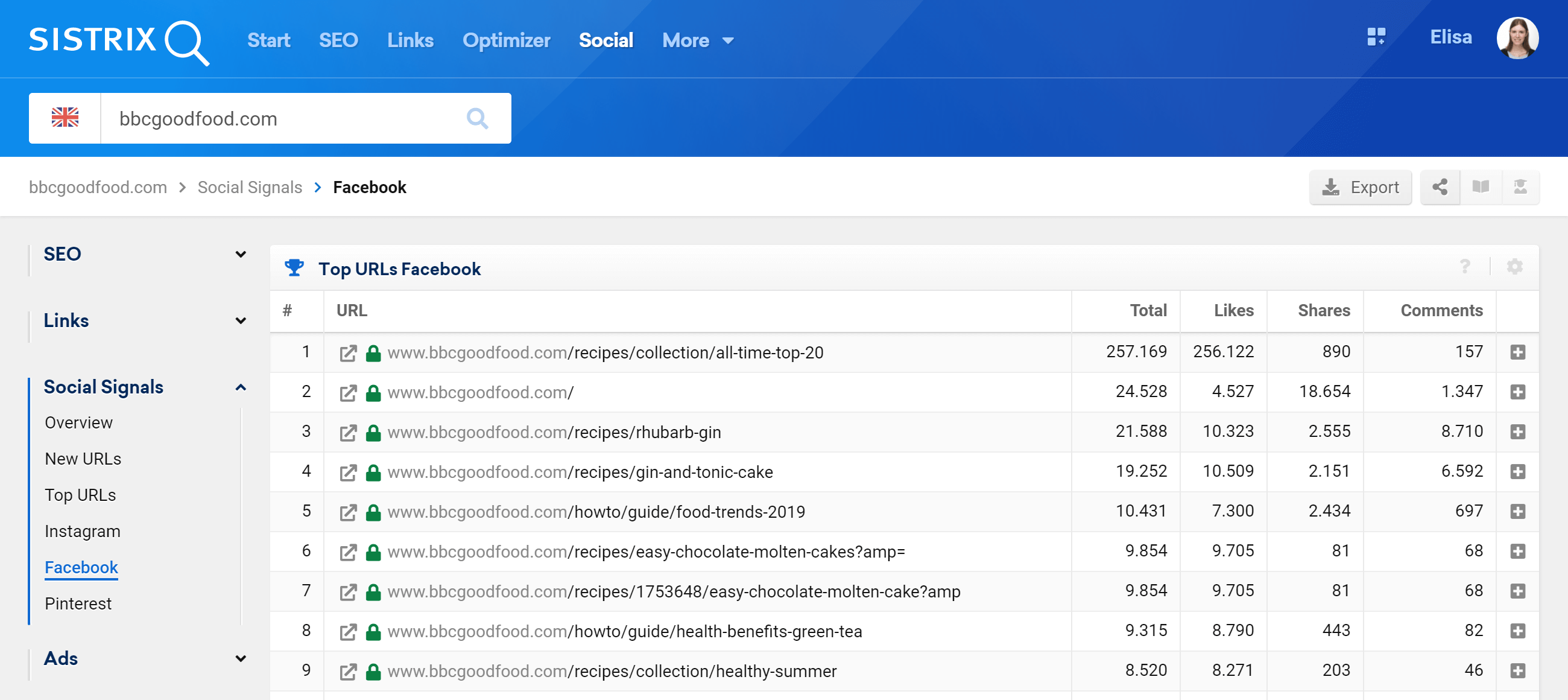Viewport: 1568px width, 700px height.
Task: Open external link icon for rhubarb-gin row
Action: point(348,433)
